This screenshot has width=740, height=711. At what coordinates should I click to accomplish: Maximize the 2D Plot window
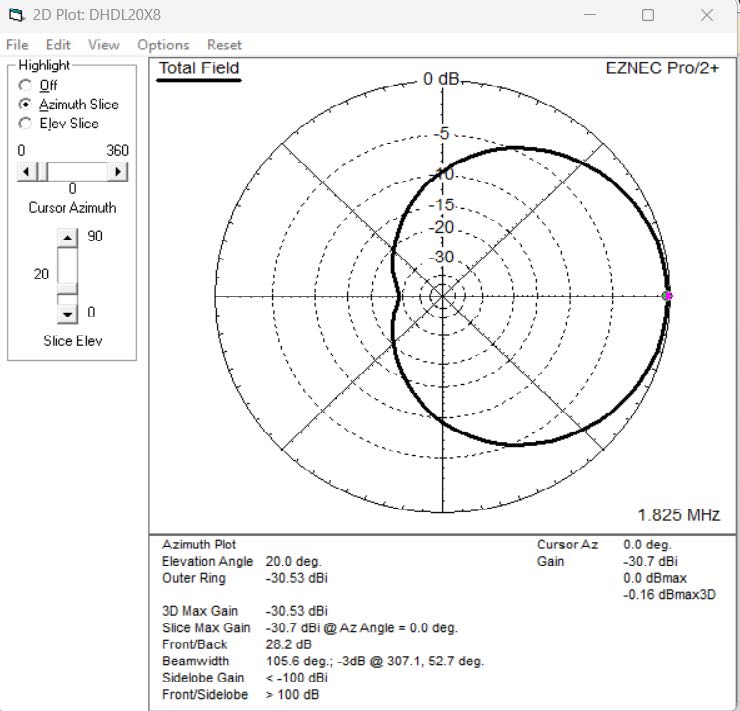(648, 15)
